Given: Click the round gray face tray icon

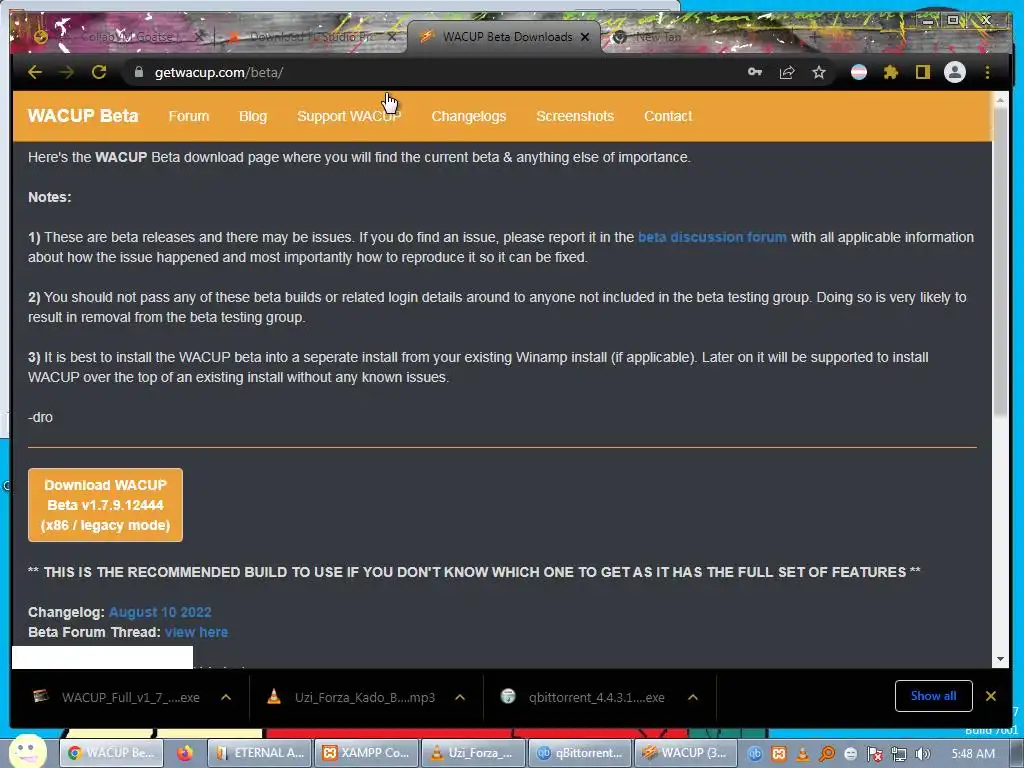Looking at the screenshot, I should pos(851,754).
